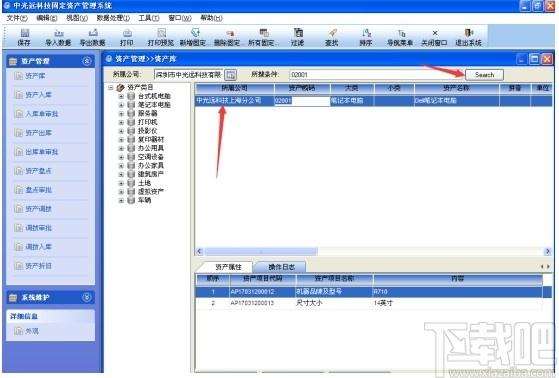Click the horizontal scrollbar left arrow of asset grid

(x=199, y=252)
